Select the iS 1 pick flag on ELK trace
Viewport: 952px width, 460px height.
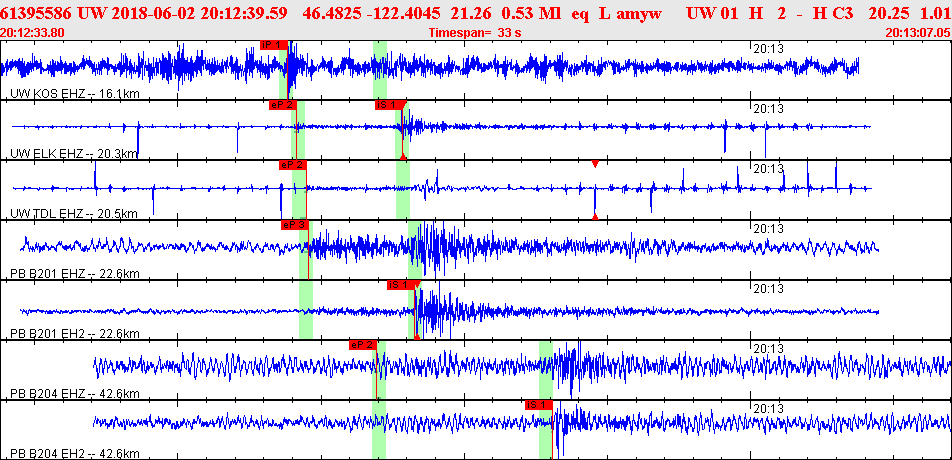389,105
